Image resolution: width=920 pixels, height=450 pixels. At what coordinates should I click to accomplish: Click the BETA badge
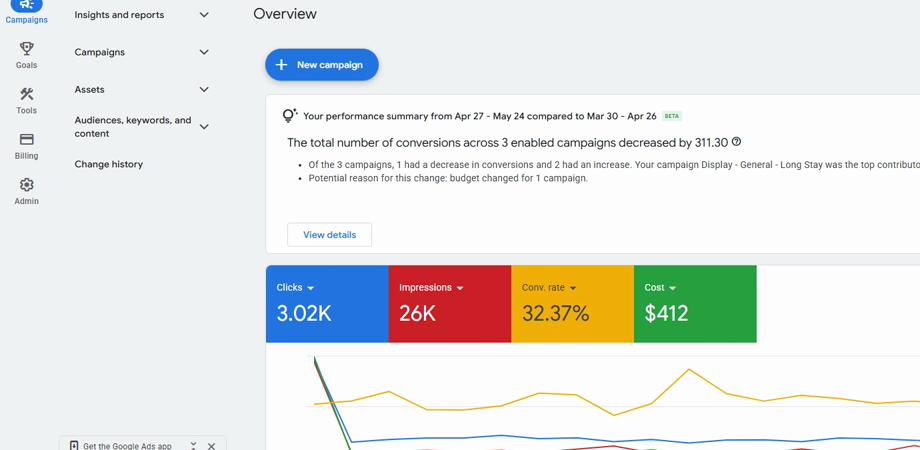[672, 116]
